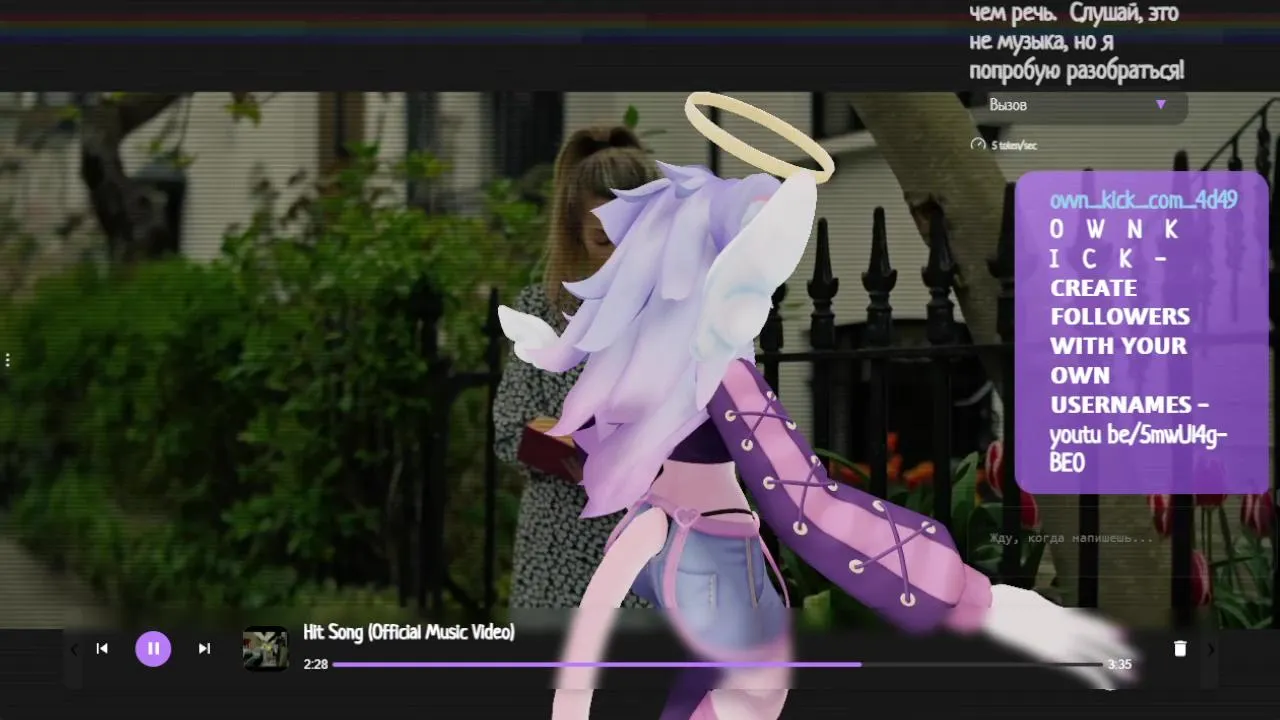Pause the playing song
The height and width of the screenshot is (720, 1280).
pyautogui.click(x=153, y=648)
